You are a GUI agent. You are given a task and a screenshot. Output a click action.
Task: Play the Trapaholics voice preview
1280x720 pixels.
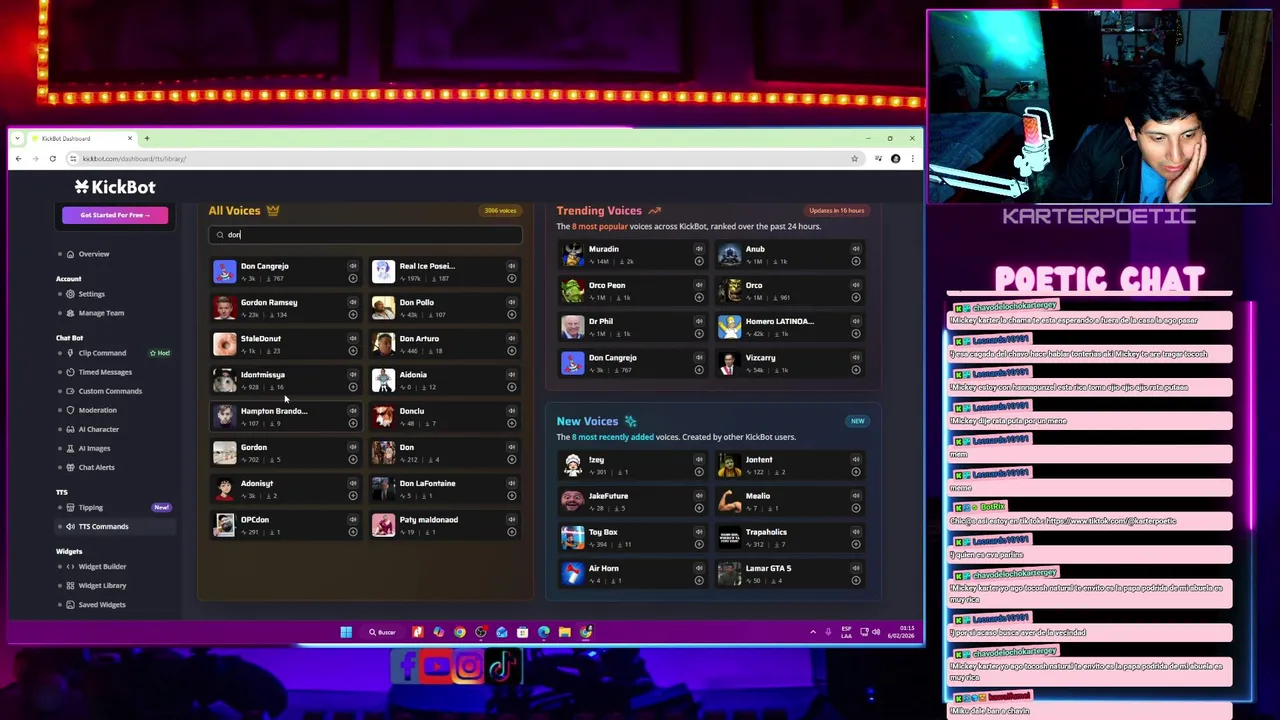point(855,532)
